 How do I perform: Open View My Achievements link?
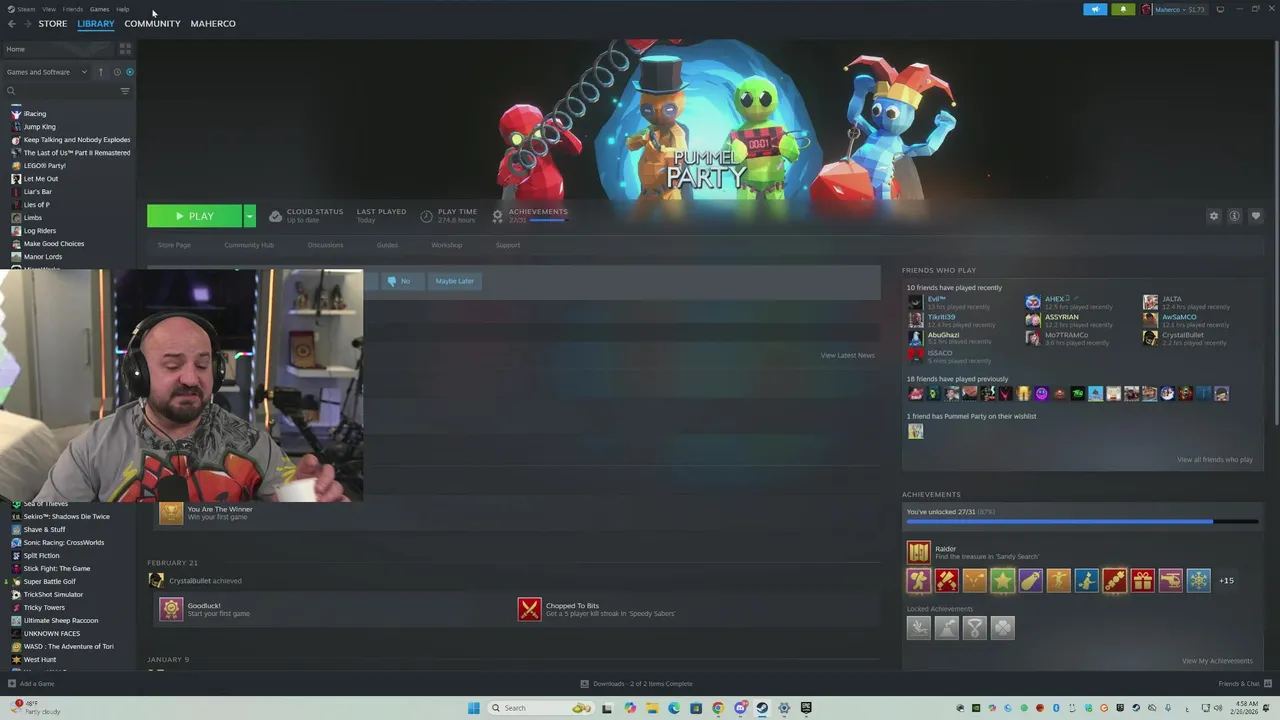point(1217,661)
